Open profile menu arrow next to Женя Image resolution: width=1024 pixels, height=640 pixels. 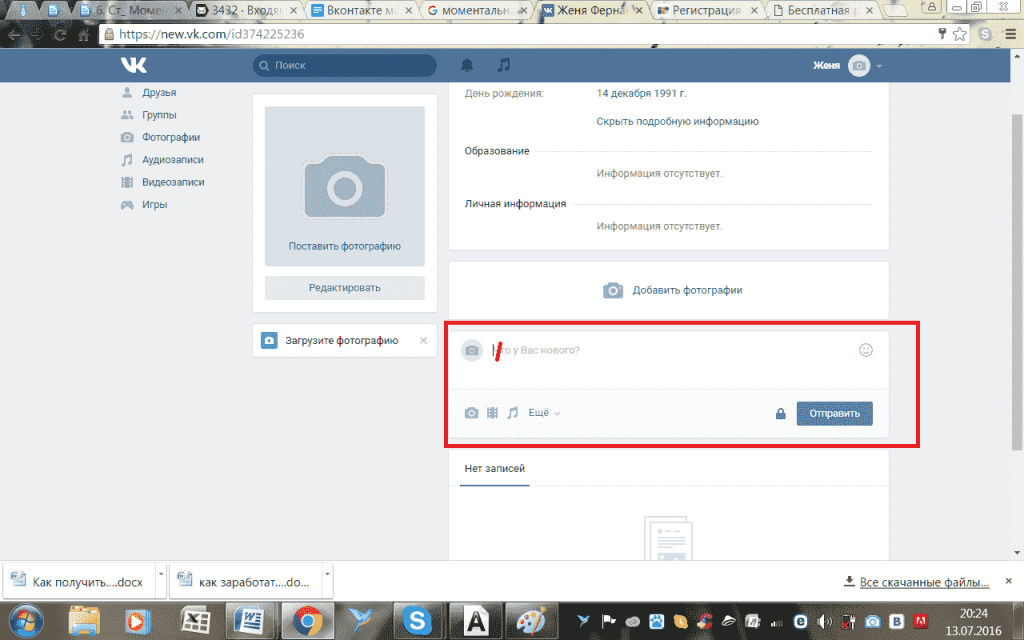[879, 66]
